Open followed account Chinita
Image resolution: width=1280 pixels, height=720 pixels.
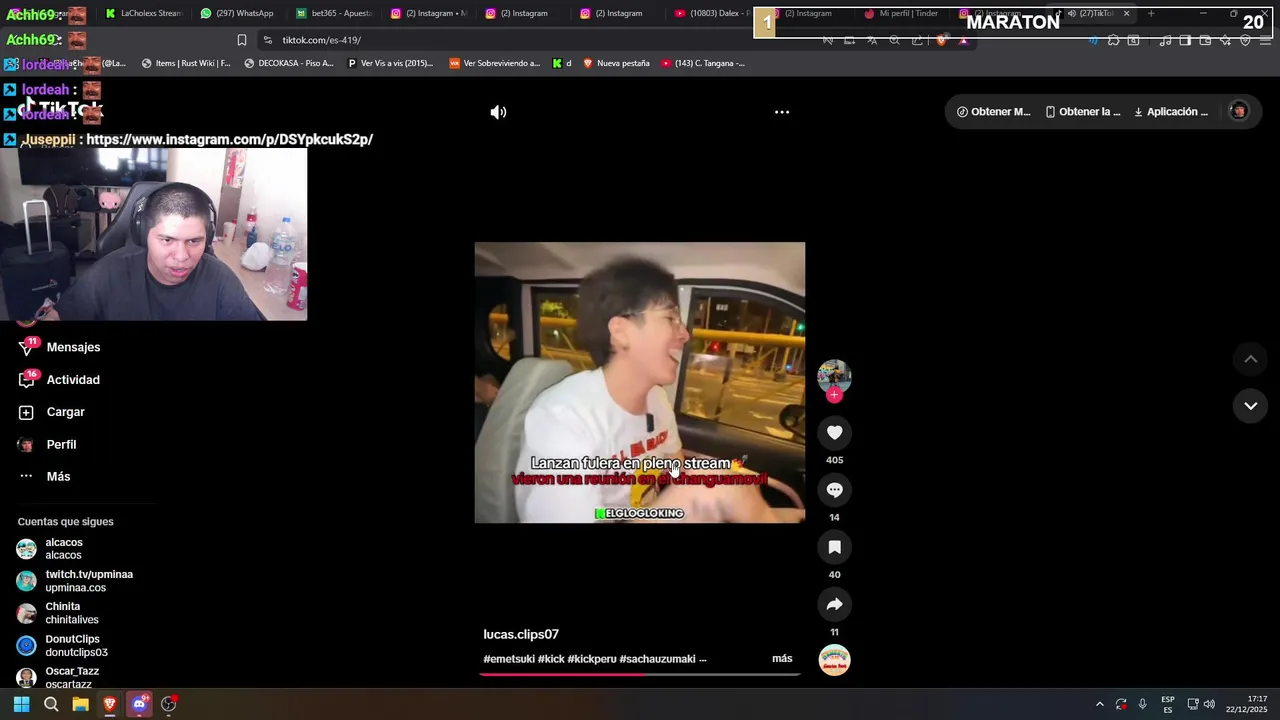pos(71,613)
